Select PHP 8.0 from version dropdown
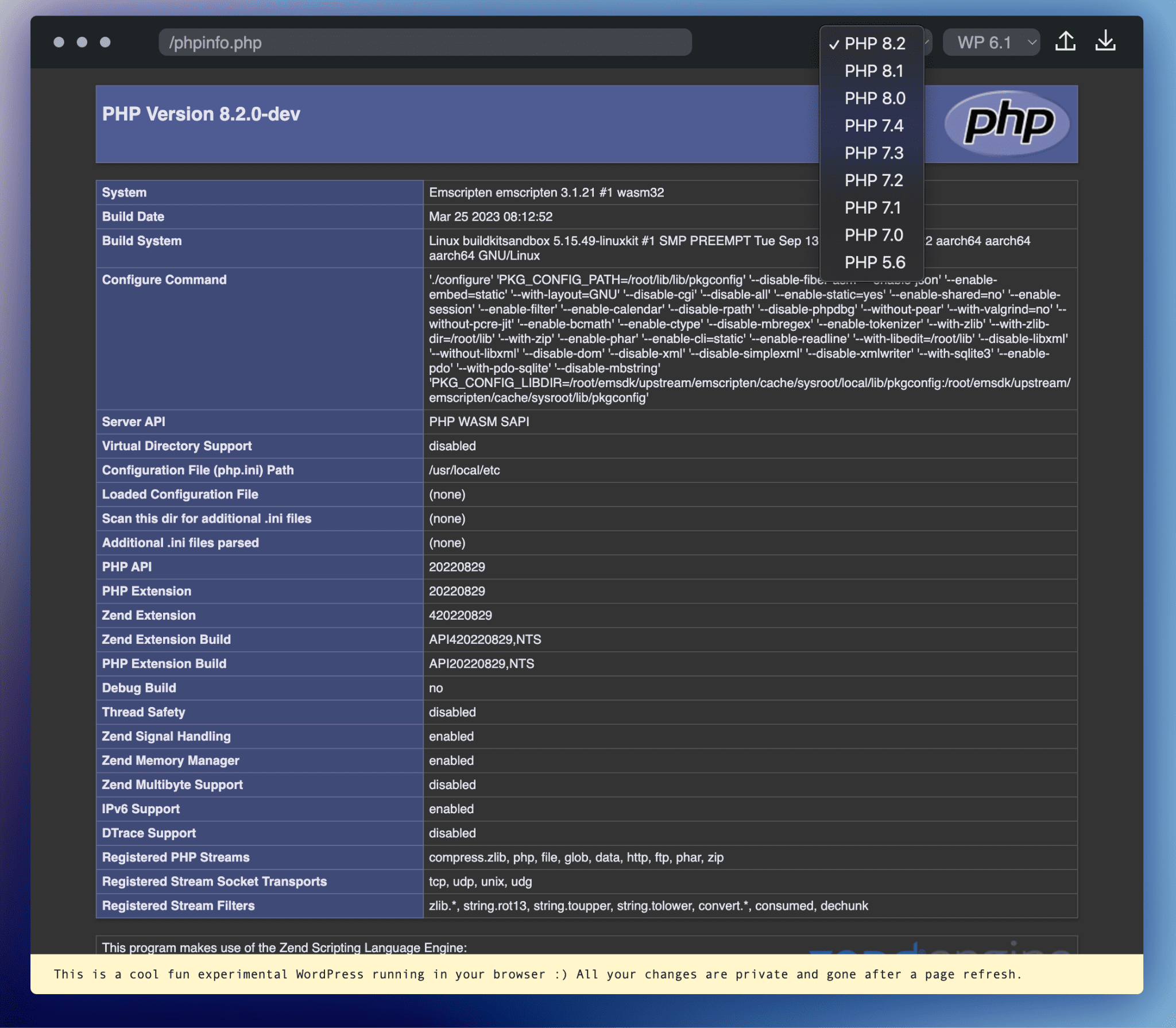The height and width of the screenshot is (1028, 1176). click(873, 98)
